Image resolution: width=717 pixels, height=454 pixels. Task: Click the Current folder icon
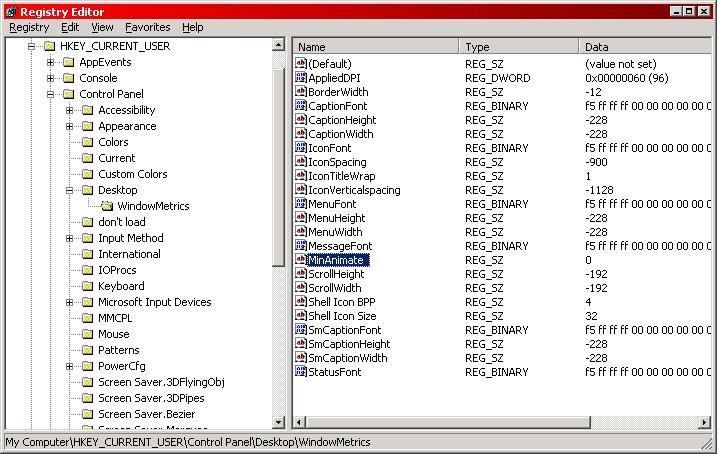[87, 158]
